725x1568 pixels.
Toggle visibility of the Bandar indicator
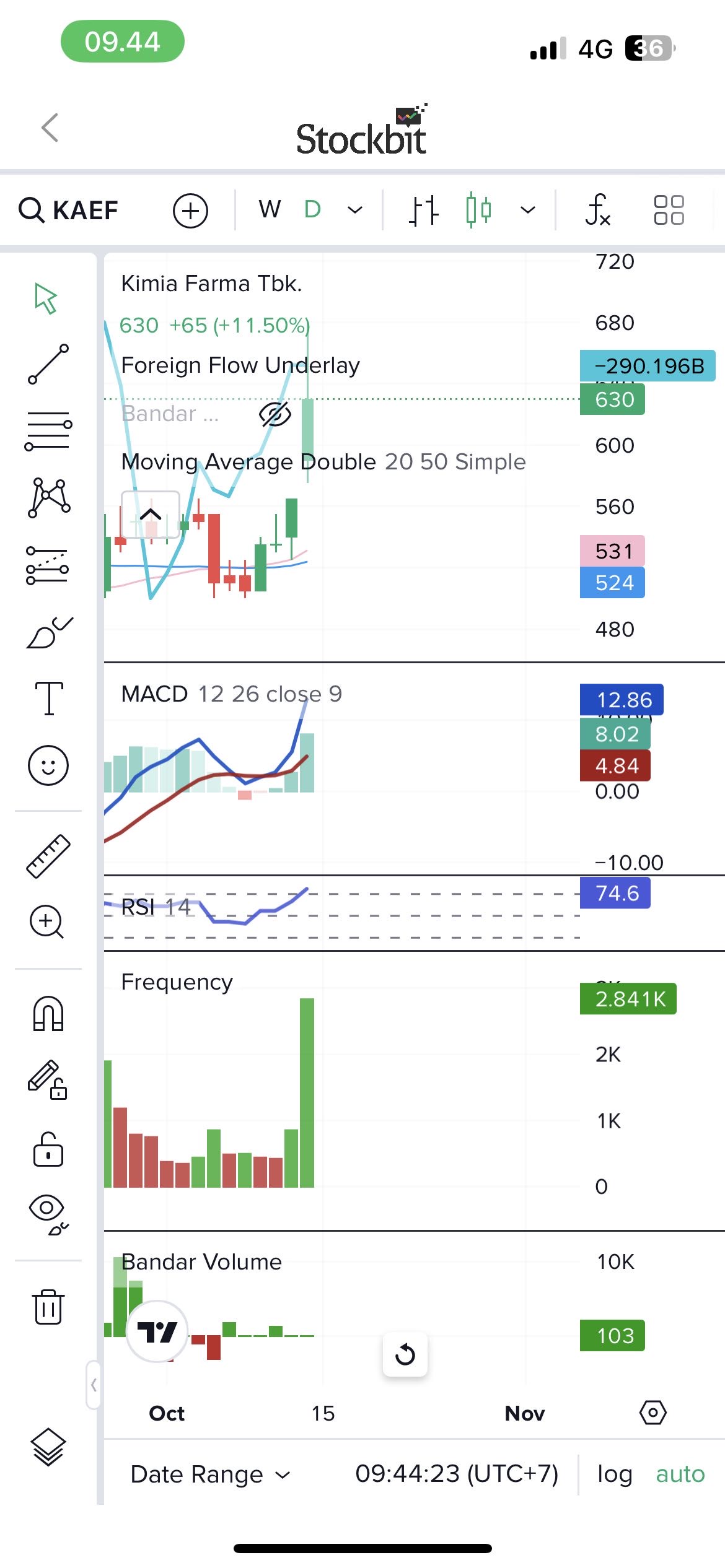click(275, 414)
